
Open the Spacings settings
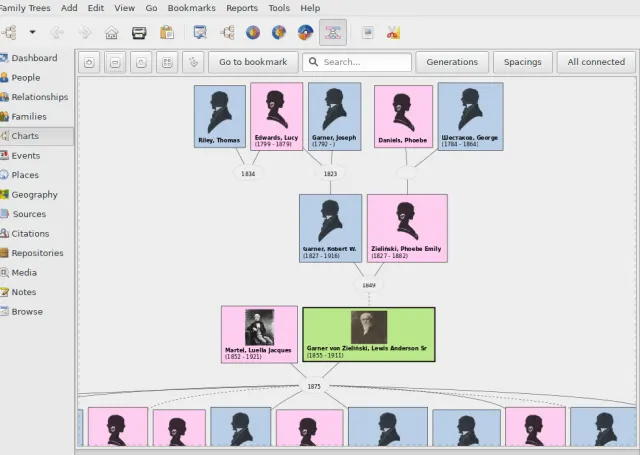[x=522, y=62]
